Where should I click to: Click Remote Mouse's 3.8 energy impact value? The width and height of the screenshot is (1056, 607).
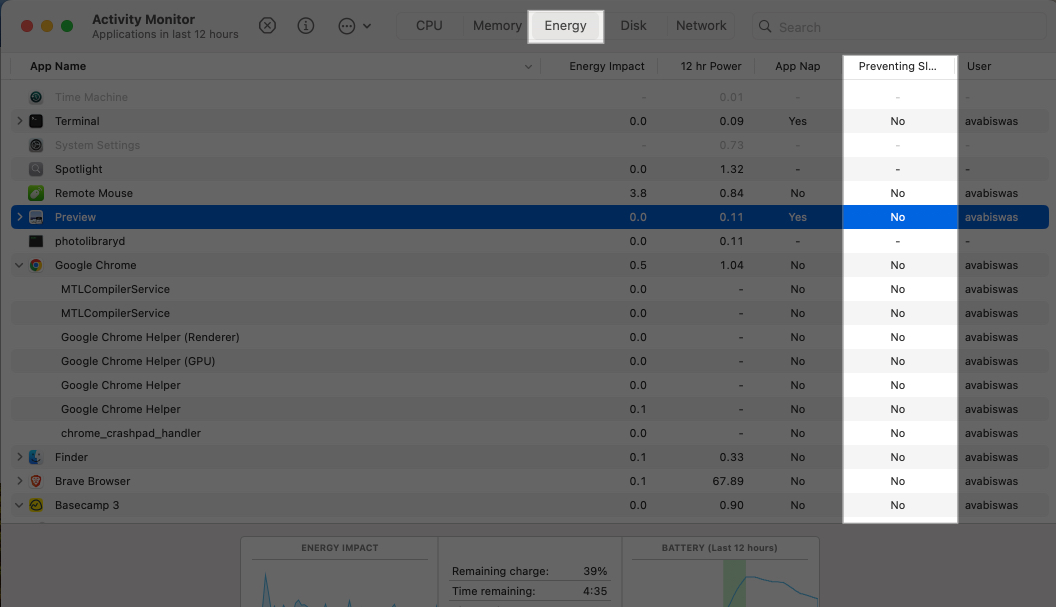tap(638, 193)
